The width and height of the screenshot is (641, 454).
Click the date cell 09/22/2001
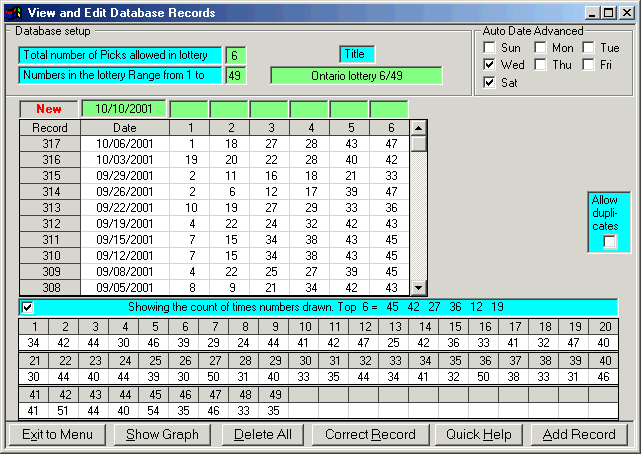point(125,208)
